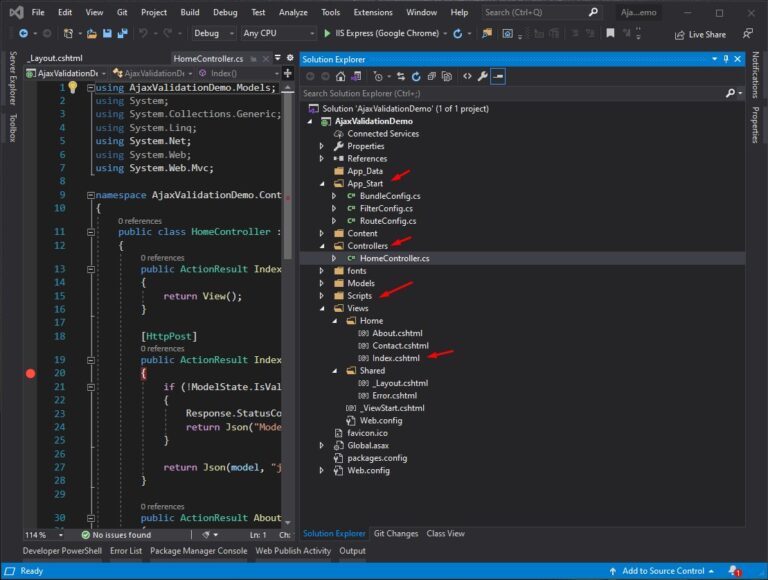Viewport: 768px width, 580px height.
Task: Toggle the breakpoint on line 20
Action: click(30, 373)
